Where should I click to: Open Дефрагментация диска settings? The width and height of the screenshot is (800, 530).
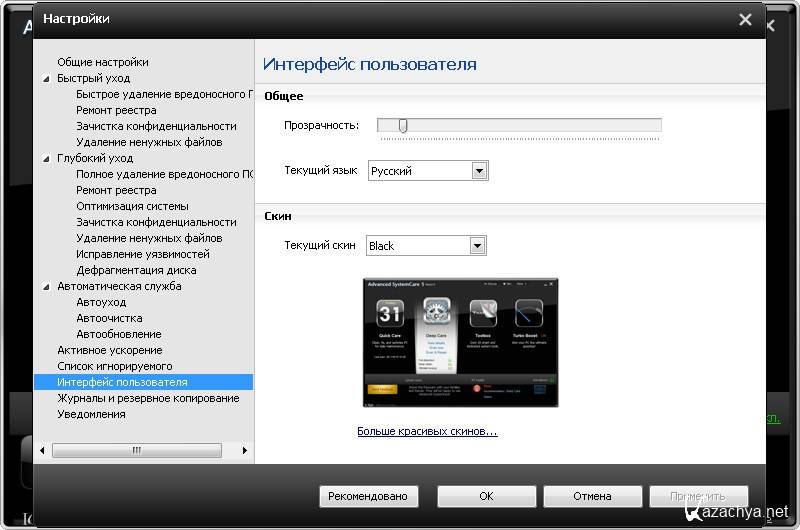tap(136, 270)
